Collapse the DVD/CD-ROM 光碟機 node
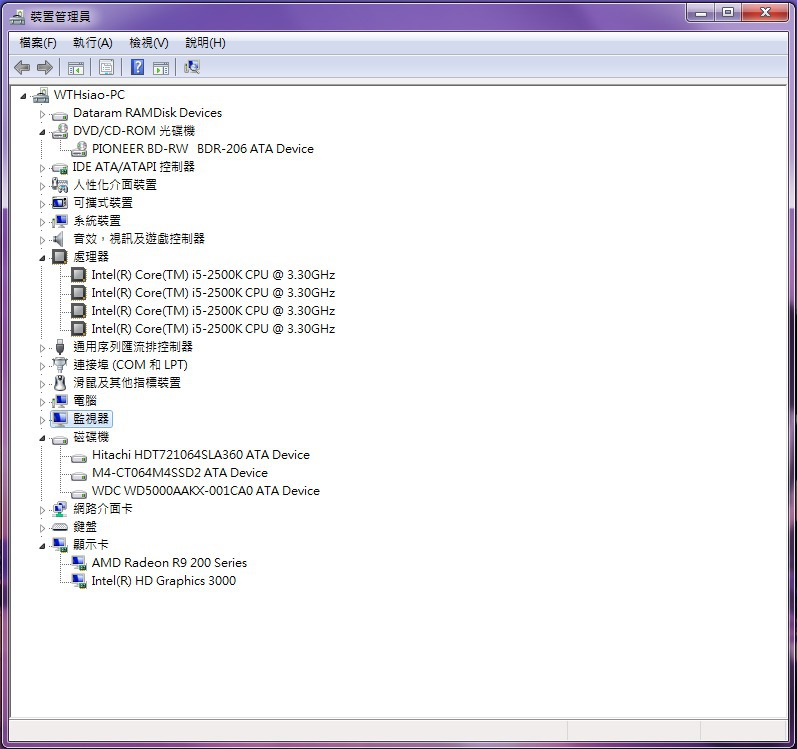Image resolution: width=797 pixels, height=749 pixels. click(x=43, y=132)
